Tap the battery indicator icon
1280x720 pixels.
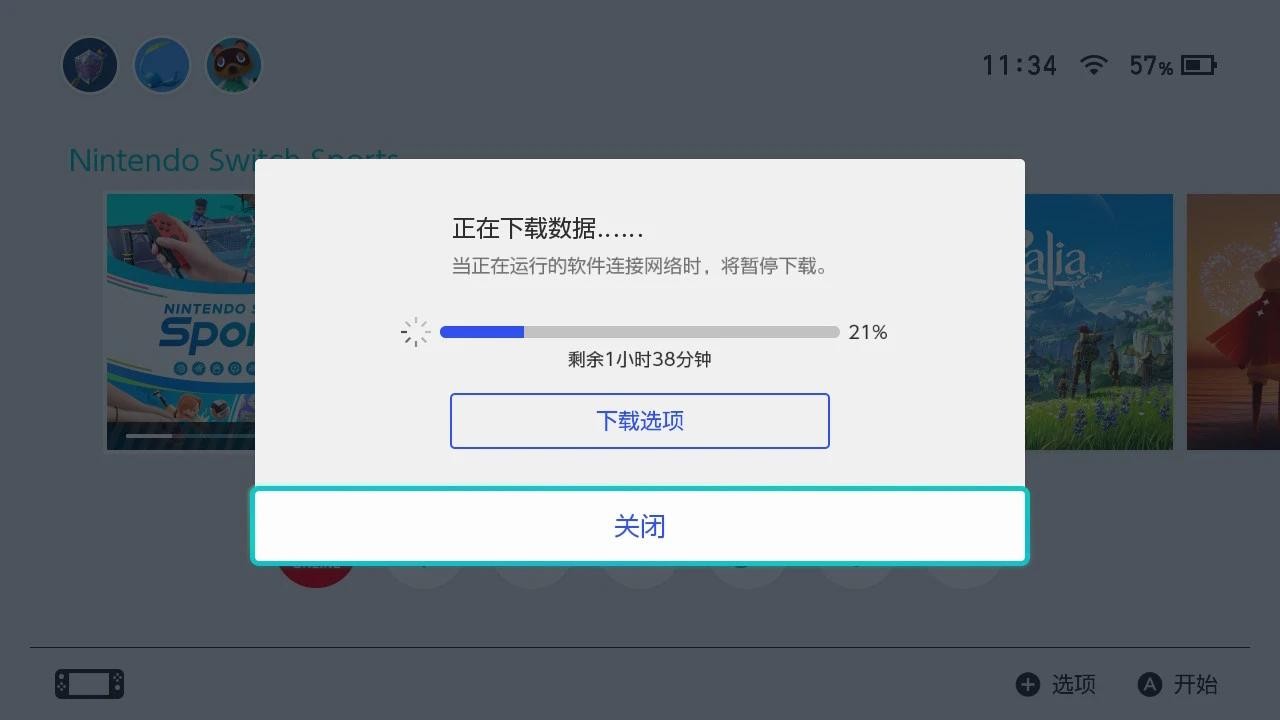(1199, 65)
